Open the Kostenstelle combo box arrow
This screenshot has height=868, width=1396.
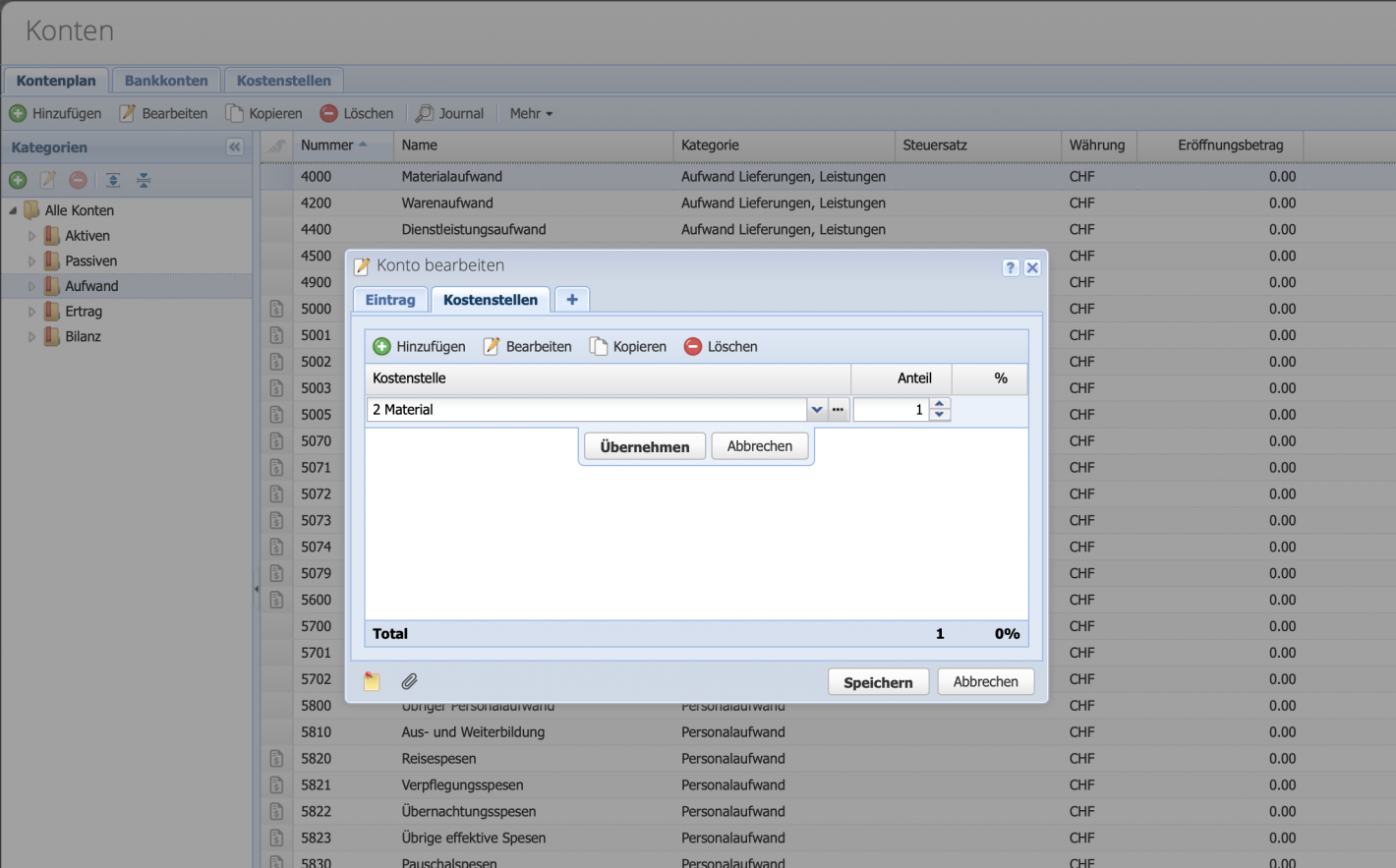pyautogui.click(x=817, y=409)
